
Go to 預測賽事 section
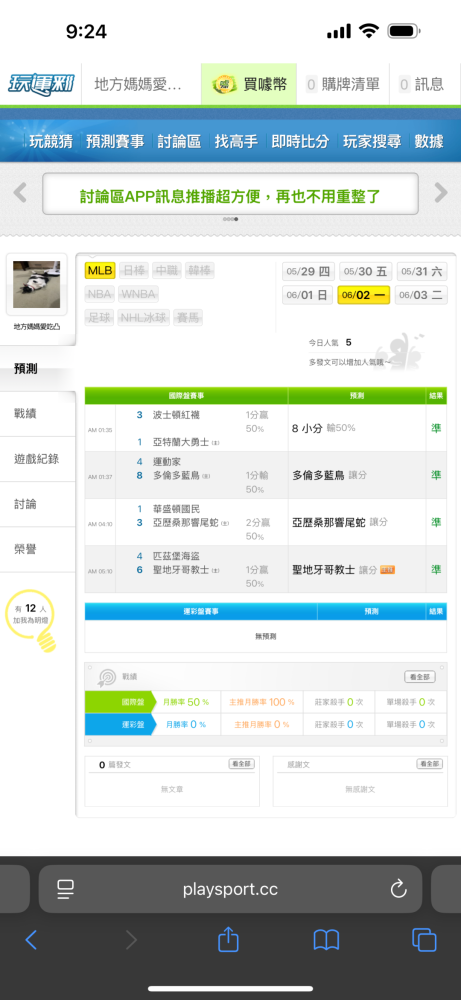point(115,141)
